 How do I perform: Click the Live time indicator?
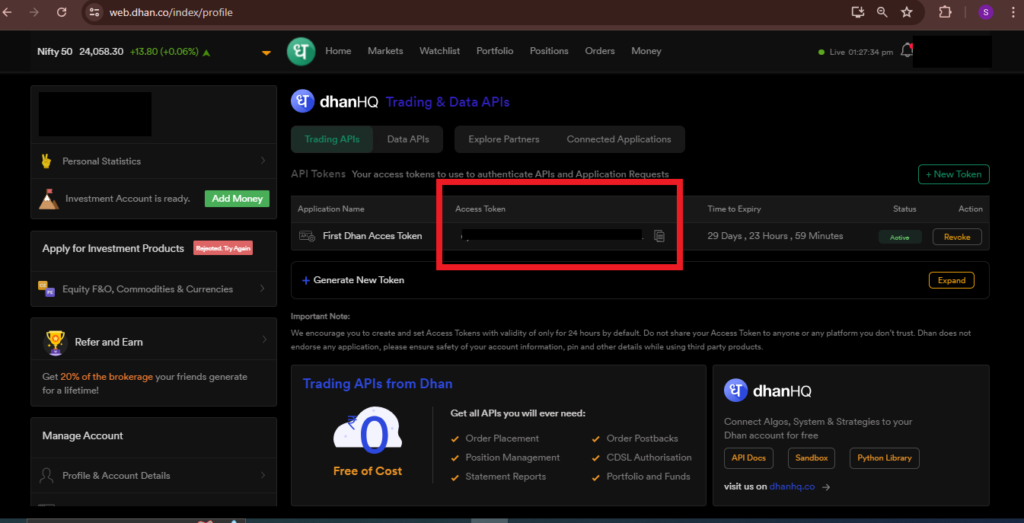[x=856, y=52]
